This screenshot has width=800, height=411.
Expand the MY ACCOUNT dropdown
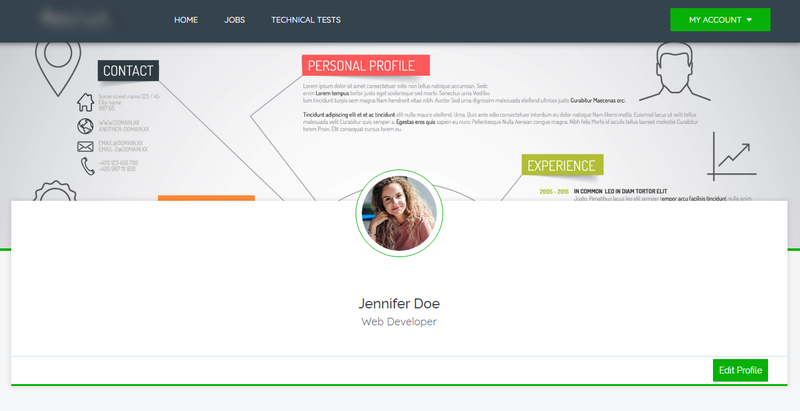point(720,20)
